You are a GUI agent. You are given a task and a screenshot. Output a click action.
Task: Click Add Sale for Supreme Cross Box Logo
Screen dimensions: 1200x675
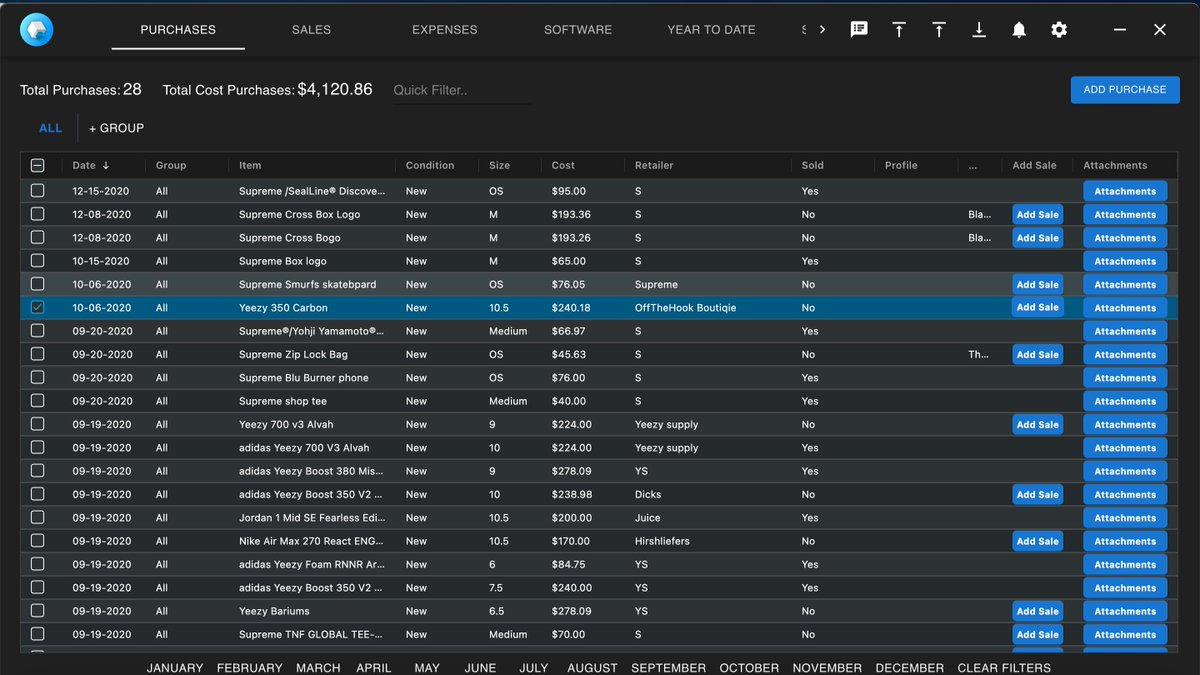[x=1037, y=214]
